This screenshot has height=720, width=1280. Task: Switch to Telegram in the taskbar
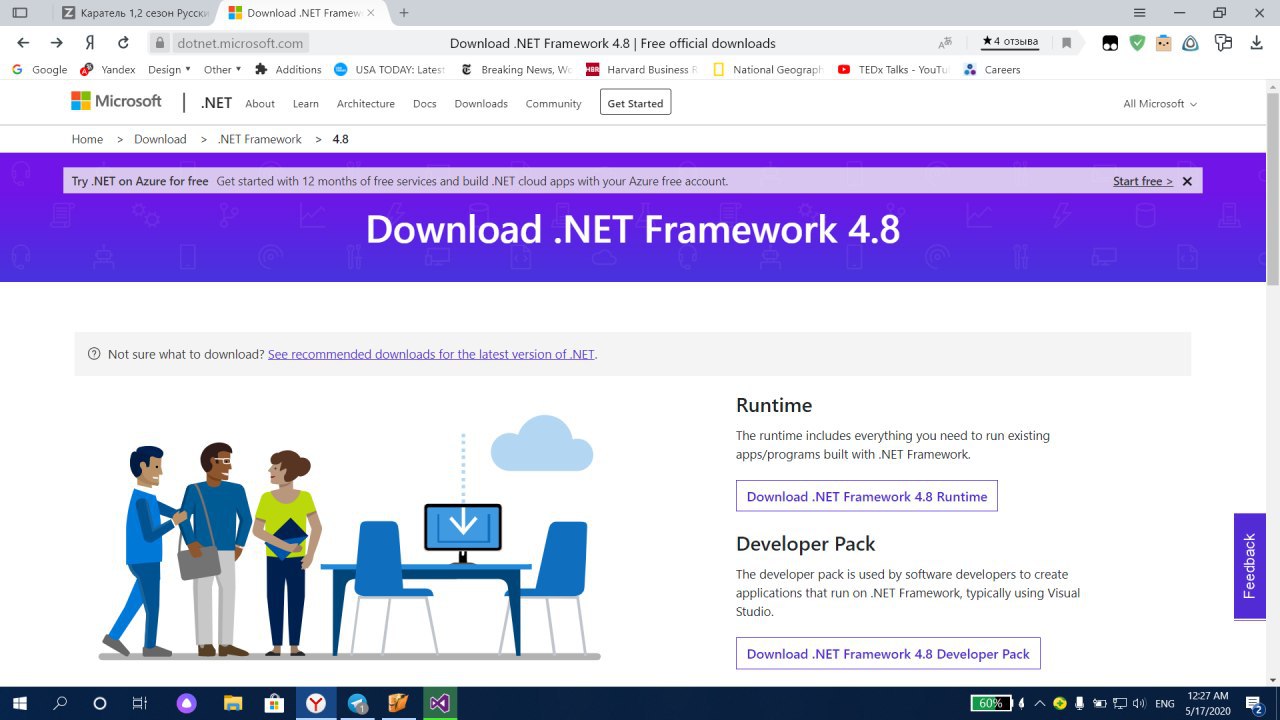pyautogui.click(x=358, y=703)
